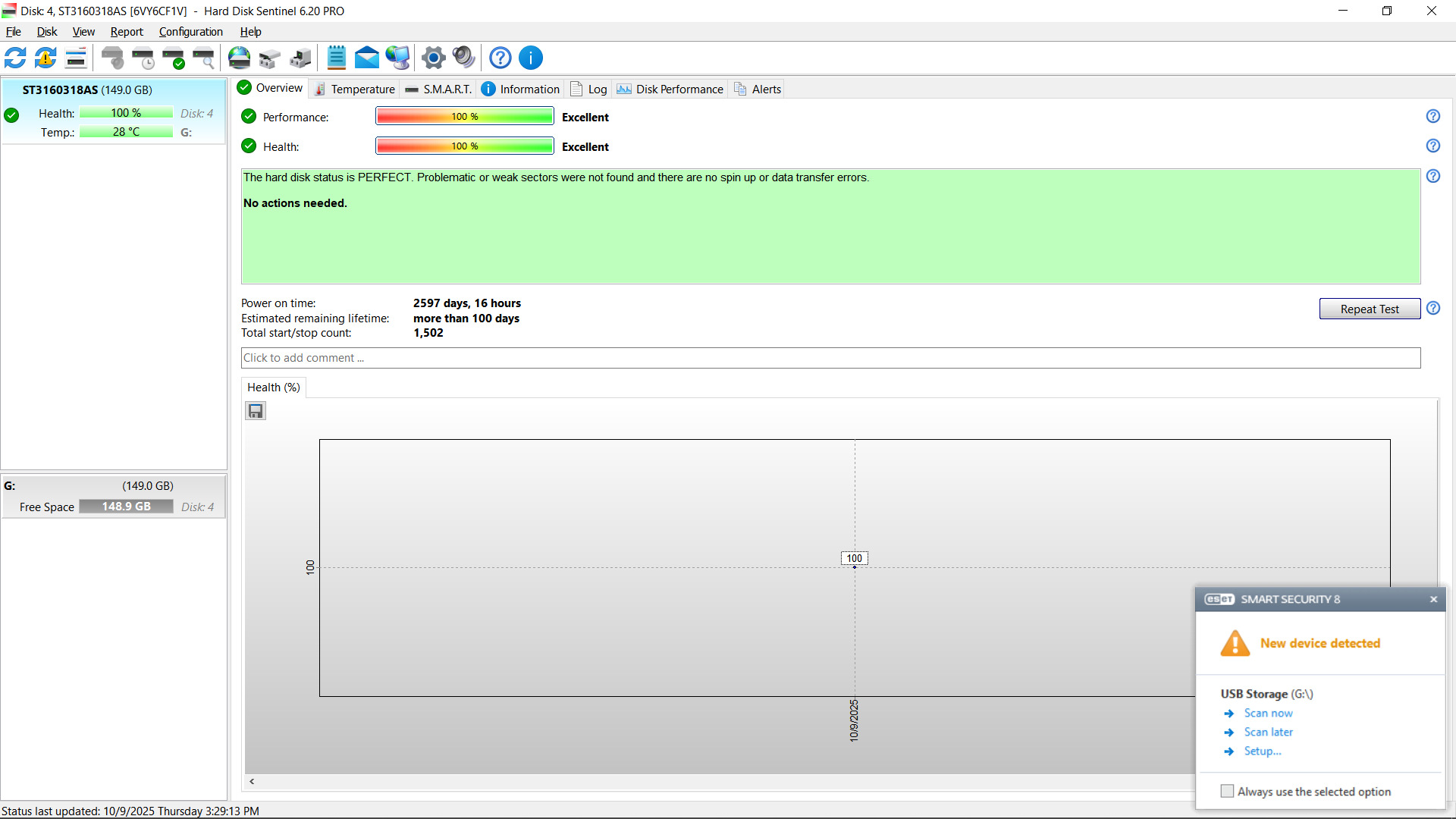Click the disk with magnifier icon
The height and width of the screenshot is (819, 1456).
coord(203,58)
